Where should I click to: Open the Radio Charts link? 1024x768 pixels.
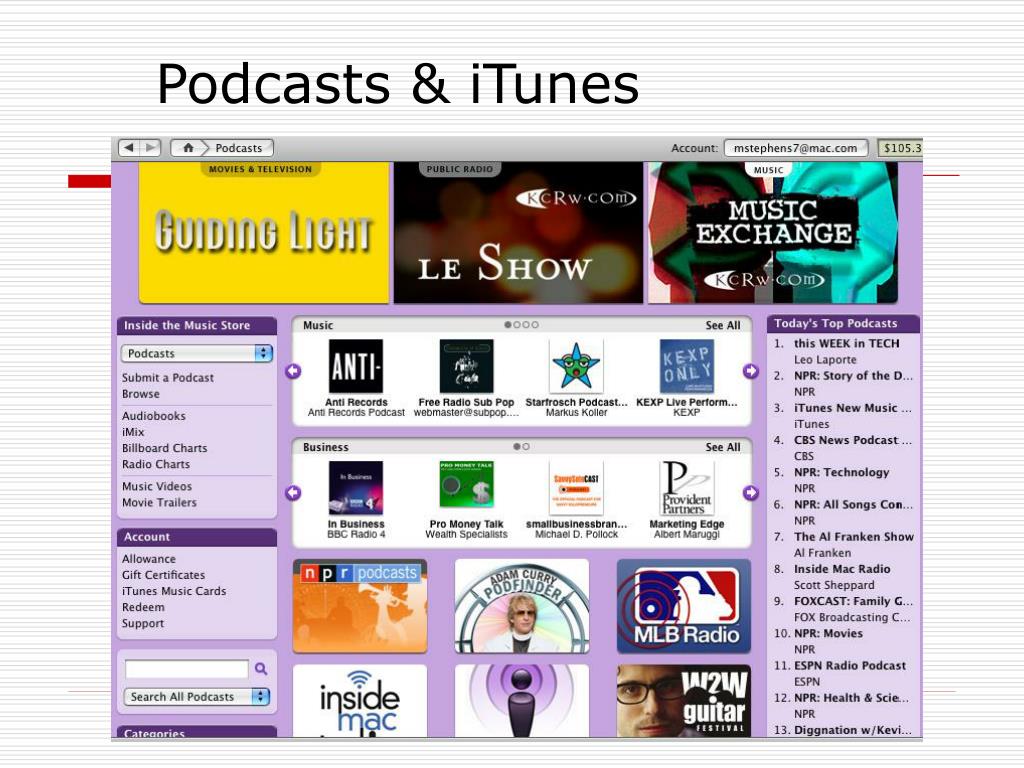156,464
